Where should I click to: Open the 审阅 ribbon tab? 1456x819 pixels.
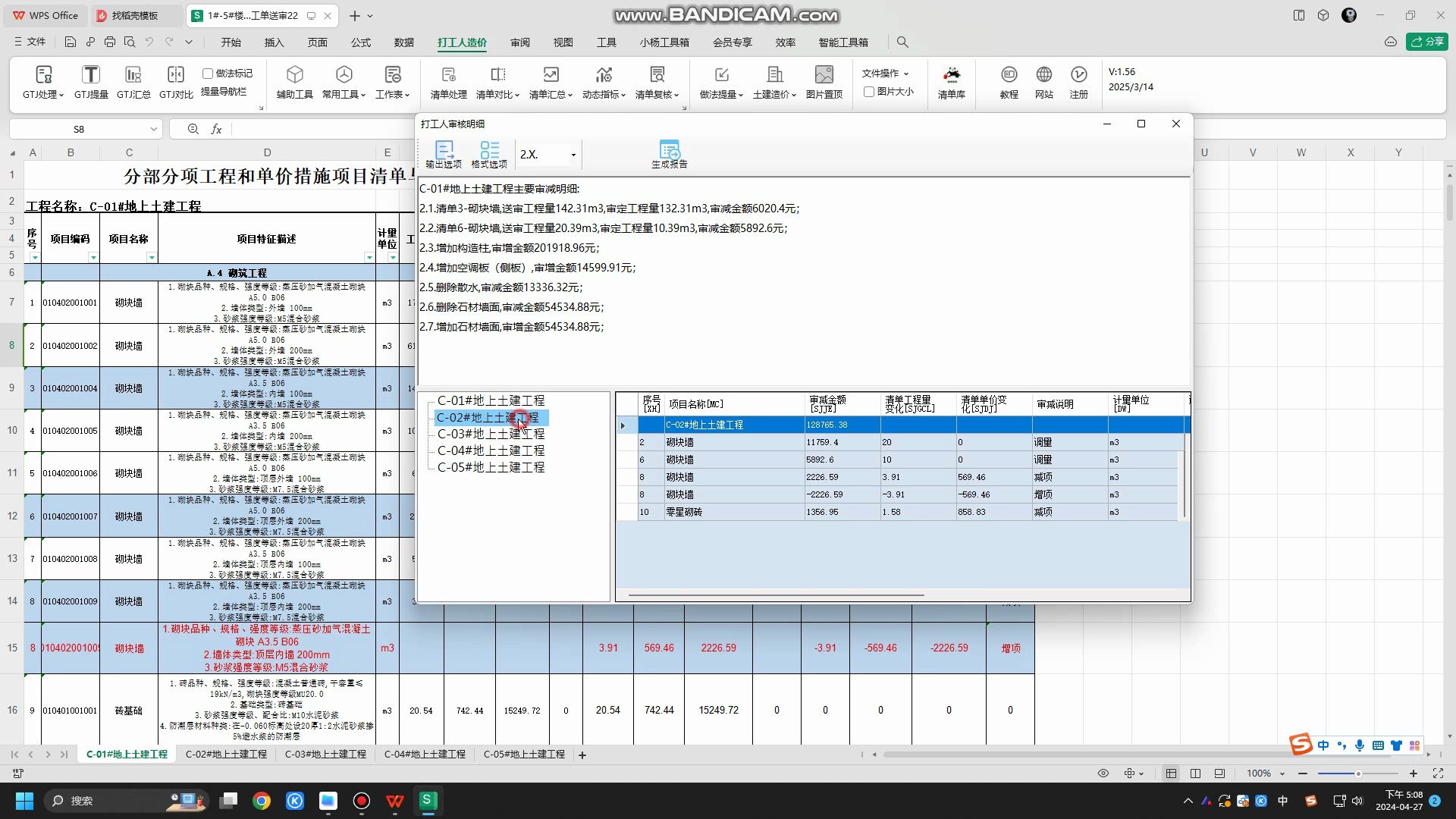(x=520, y=42)
